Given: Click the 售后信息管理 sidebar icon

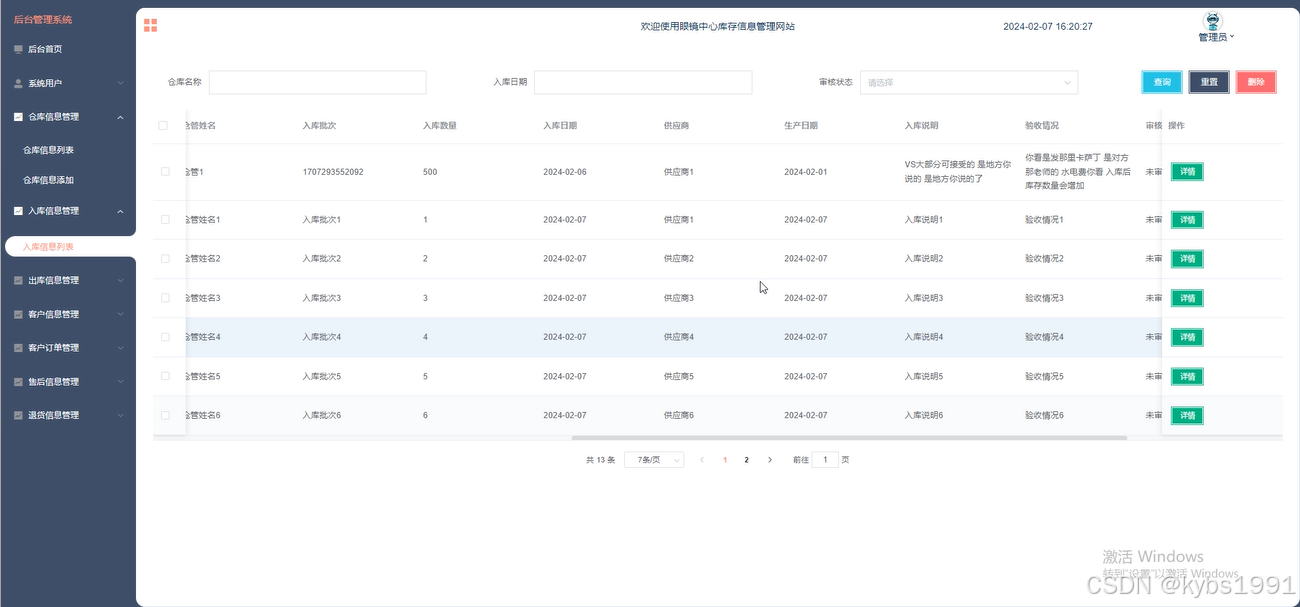Looking at the screenshot, I should pos(18,382).
